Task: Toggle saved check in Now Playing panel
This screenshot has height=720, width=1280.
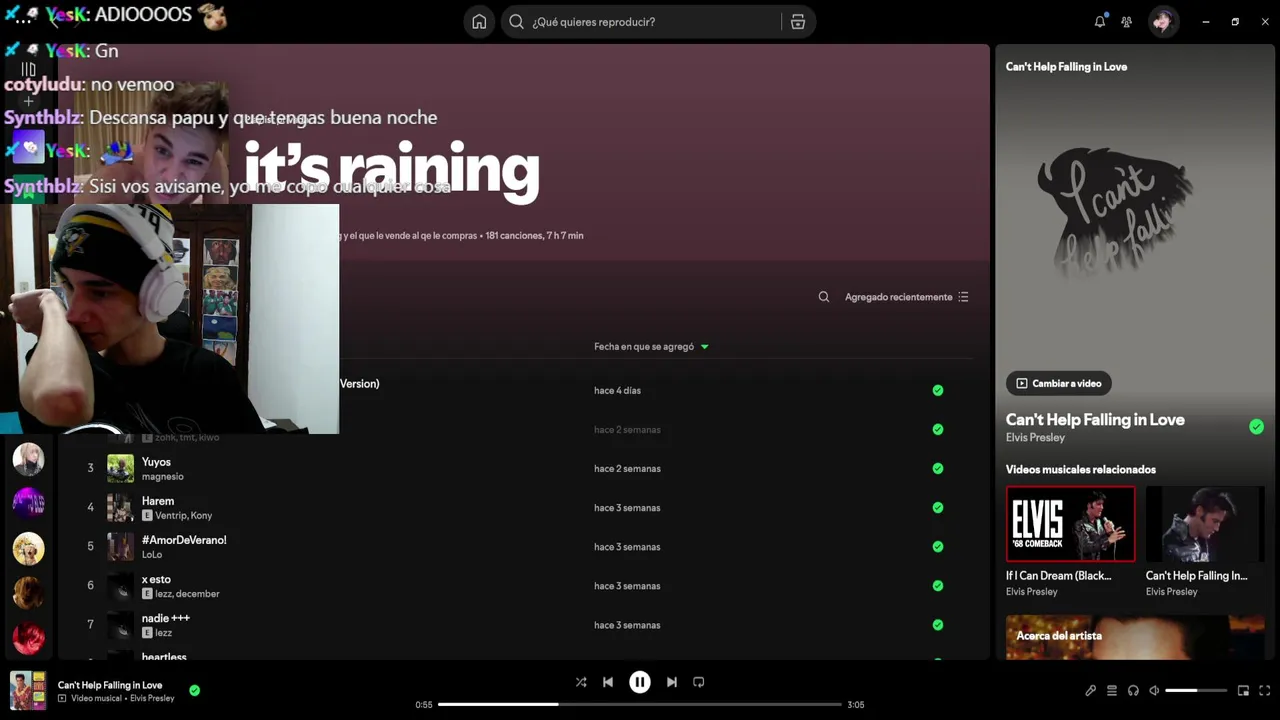Action: 1256,427
